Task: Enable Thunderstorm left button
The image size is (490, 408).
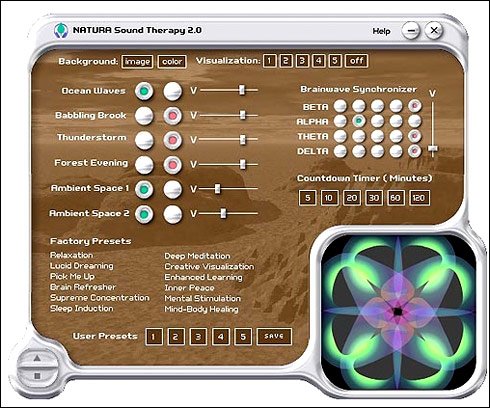Action: click(144, 140)
